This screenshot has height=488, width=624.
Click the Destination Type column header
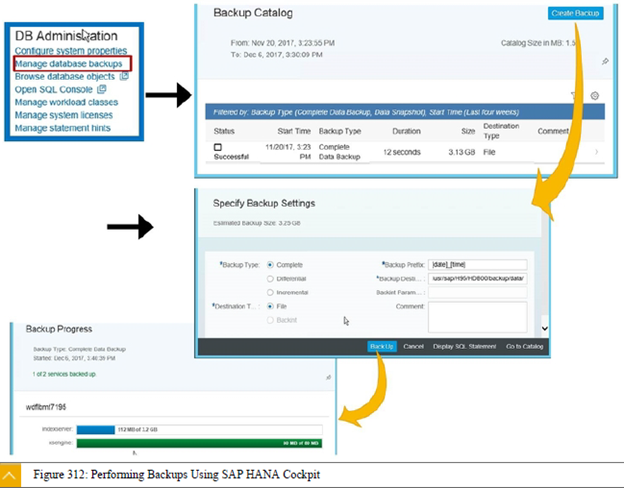[501, 131]
